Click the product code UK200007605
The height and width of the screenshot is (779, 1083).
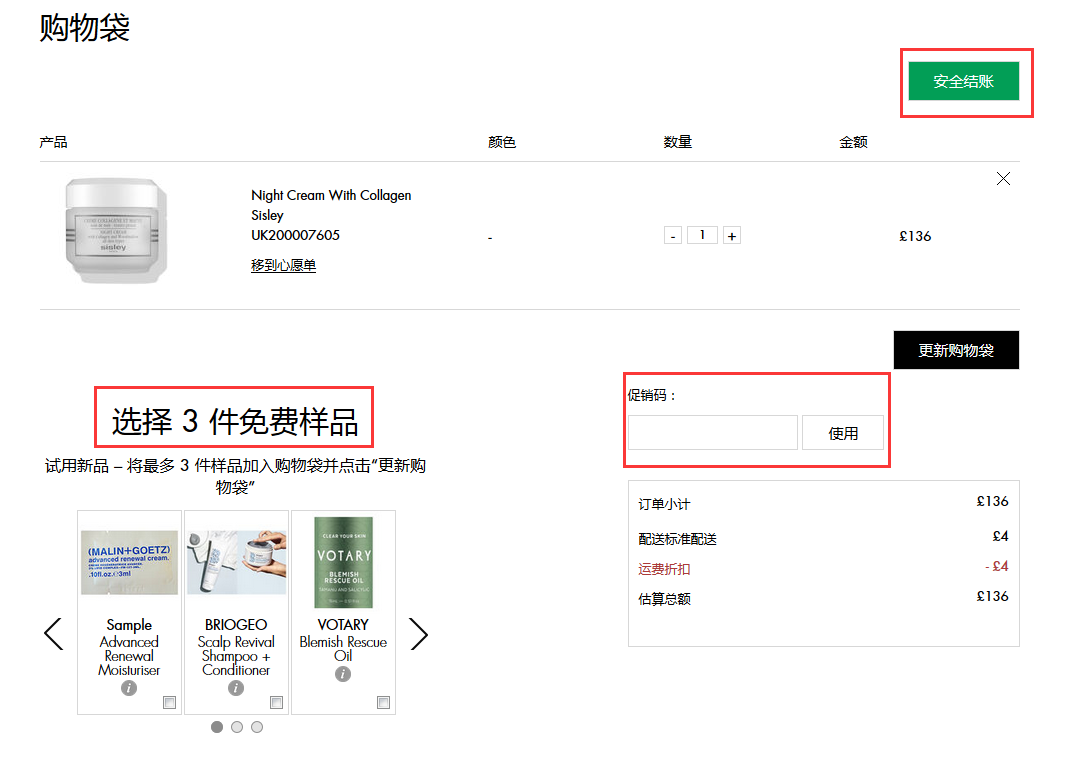coord(295,235)
